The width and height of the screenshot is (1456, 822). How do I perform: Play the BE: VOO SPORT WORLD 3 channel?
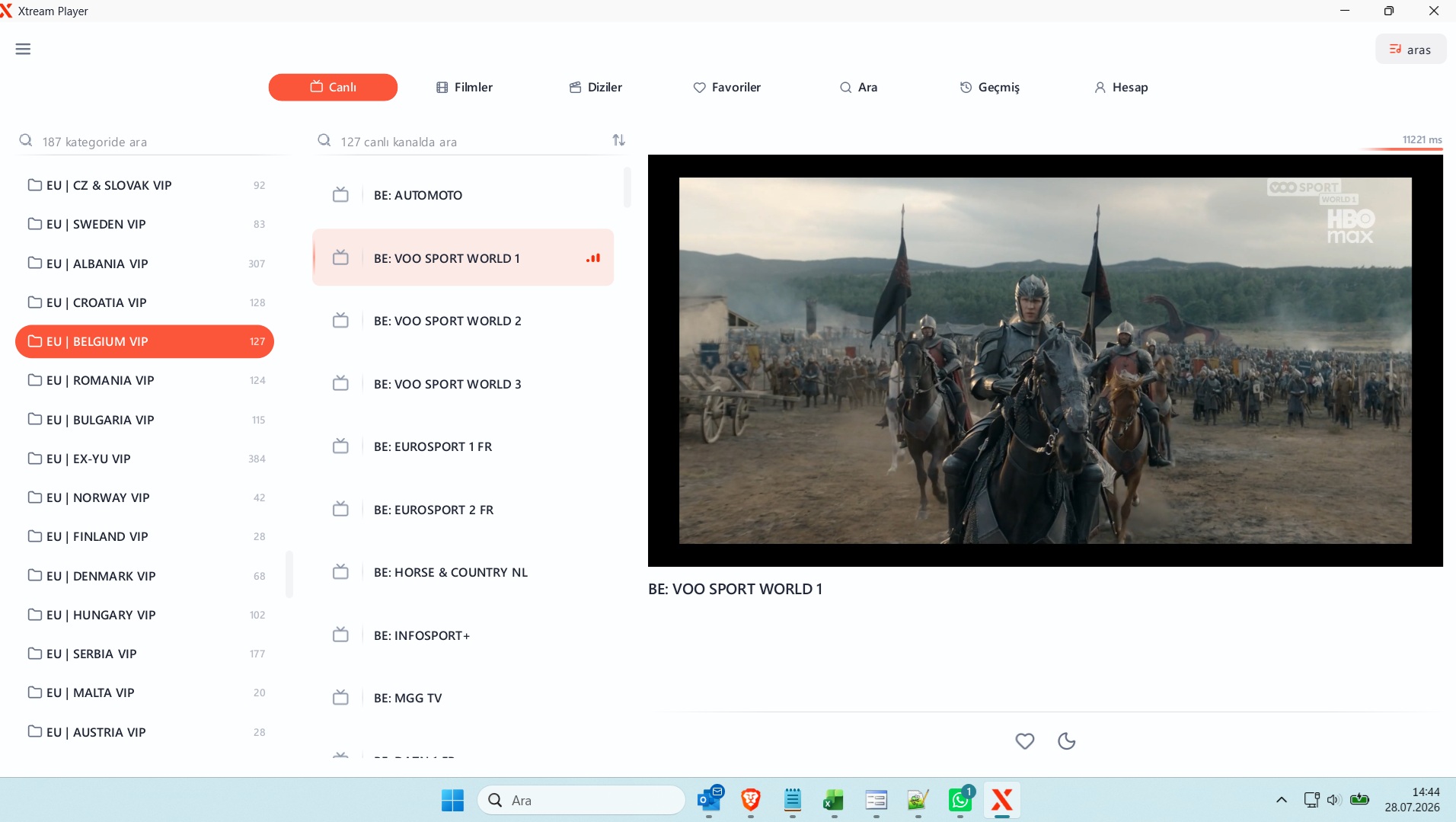coord(463,384)
